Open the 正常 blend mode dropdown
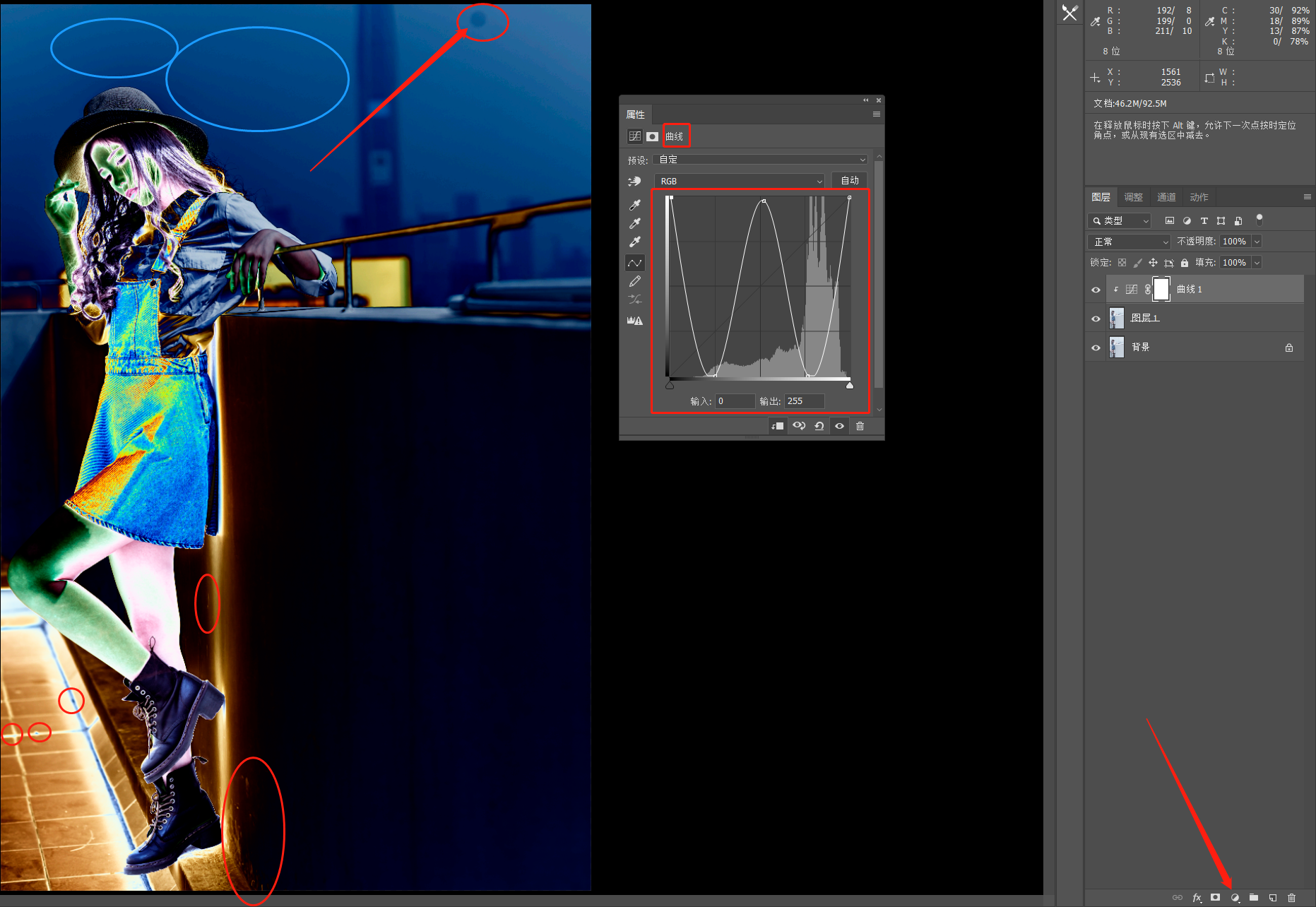The height and width of the screenshot is (907, 1316). 1129,242
